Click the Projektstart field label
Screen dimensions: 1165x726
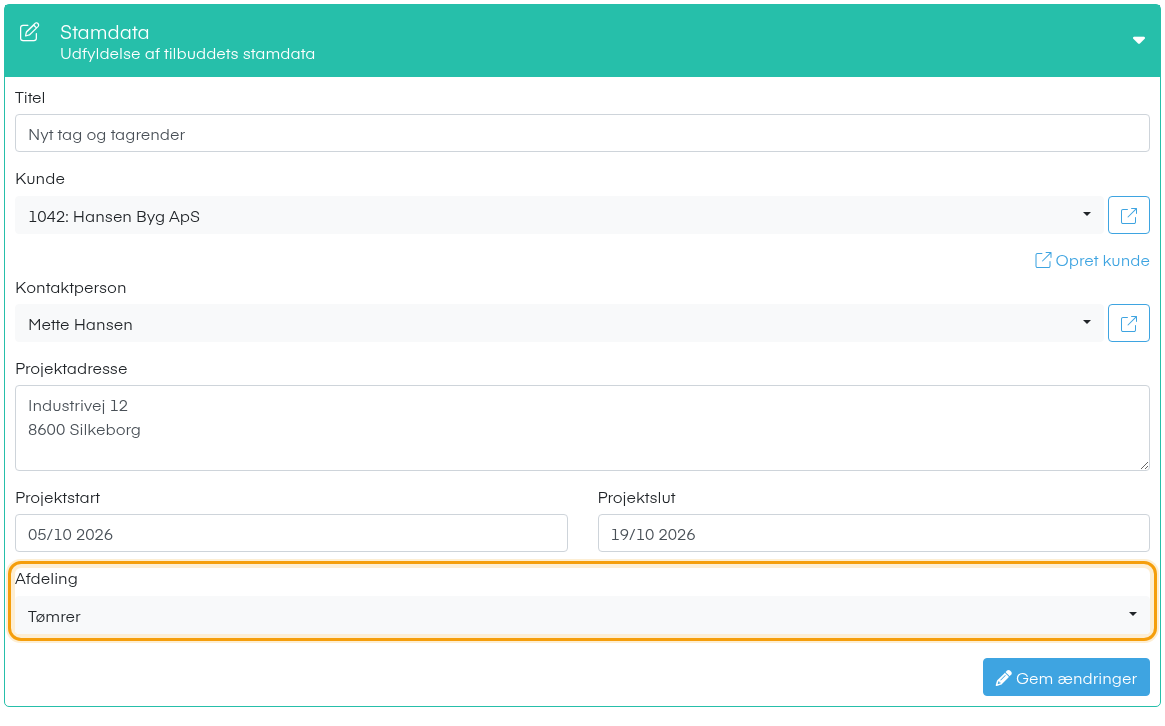[x=58, y=498]
